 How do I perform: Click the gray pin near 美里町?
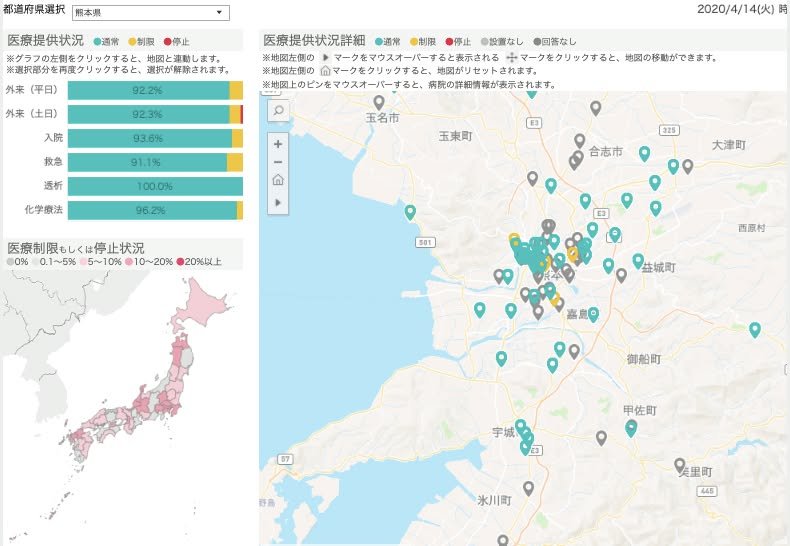click(x=680, y=465)
